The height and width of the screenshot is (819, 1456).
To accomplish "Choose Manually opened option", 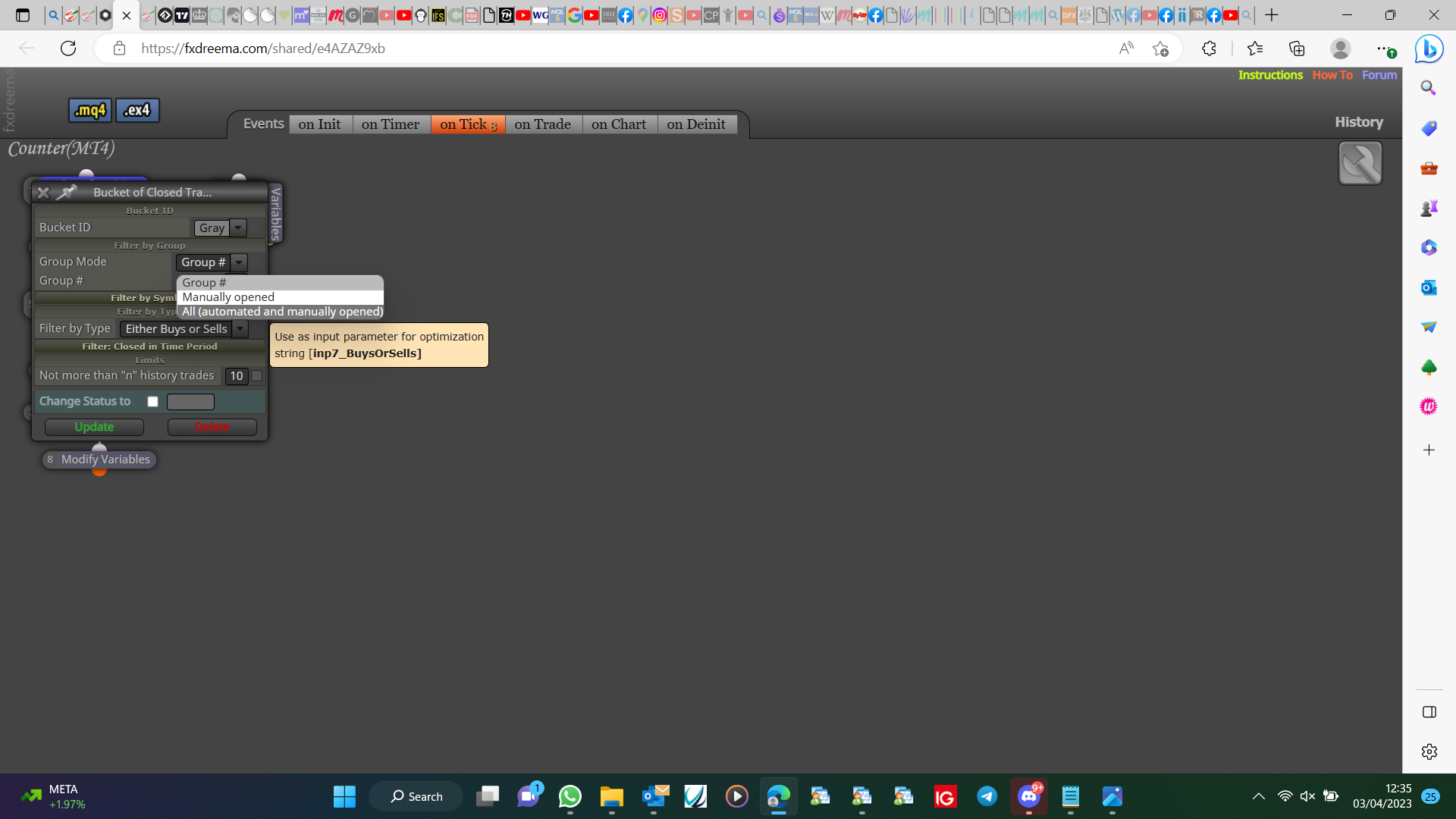I will (280, 297).
